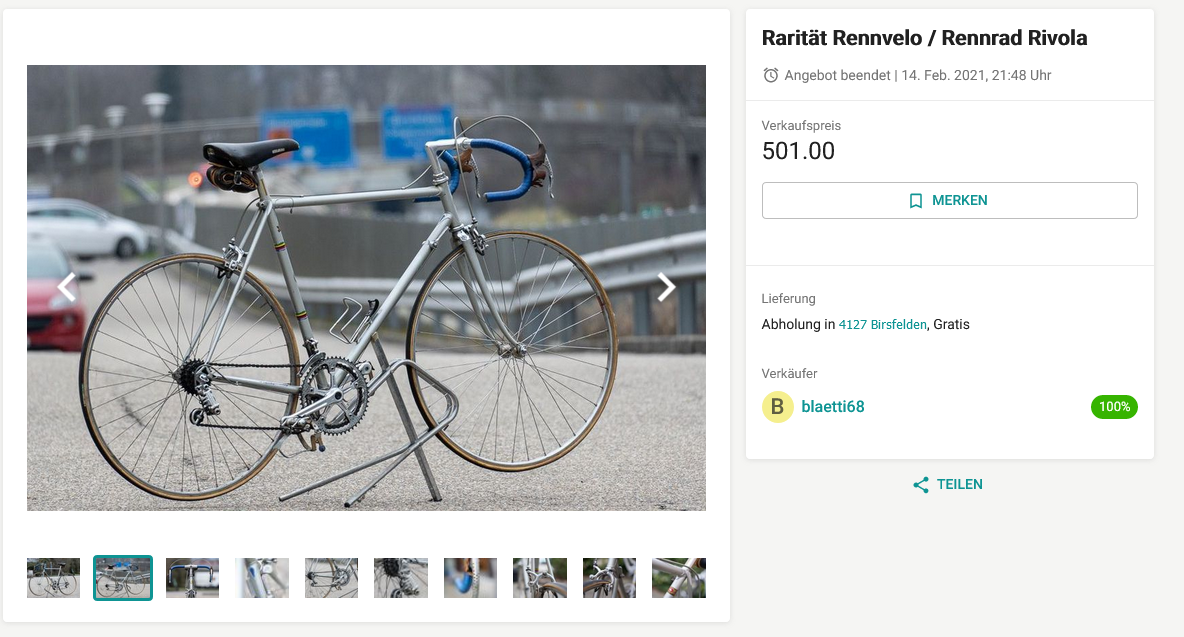Open the blue handlebar thumbnail
This screenshot has height=637, width=1184.
[193, 578]
